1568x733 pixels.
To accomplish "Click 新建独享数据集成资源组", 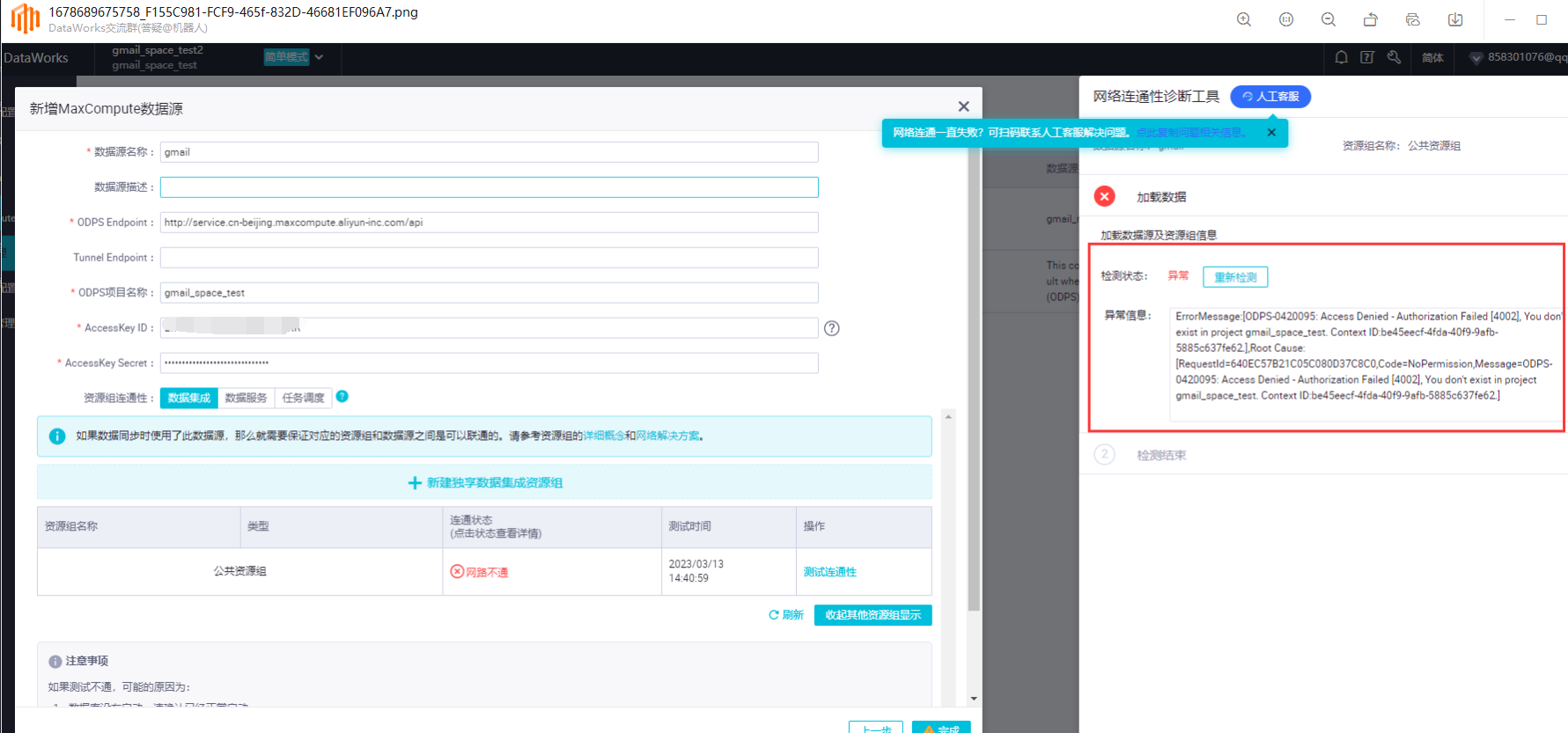I will [485, 483].
